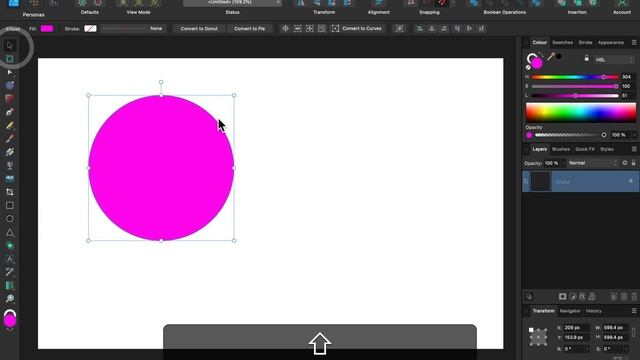Image resolution: width=640 pixels, height=360 pixels.
Task: Switch to the Quick FX tab
Action: (585, 149)
